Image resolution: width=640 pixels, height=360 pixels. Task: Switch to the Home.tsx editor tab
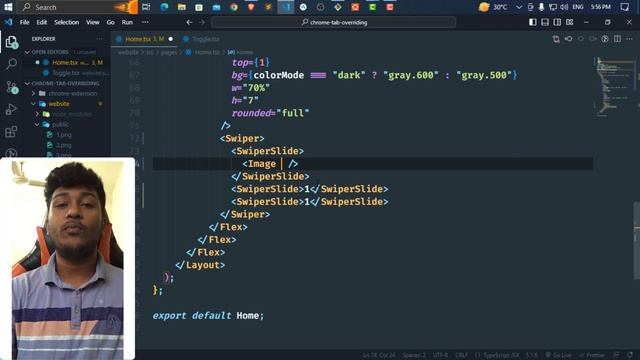[144, 39]
